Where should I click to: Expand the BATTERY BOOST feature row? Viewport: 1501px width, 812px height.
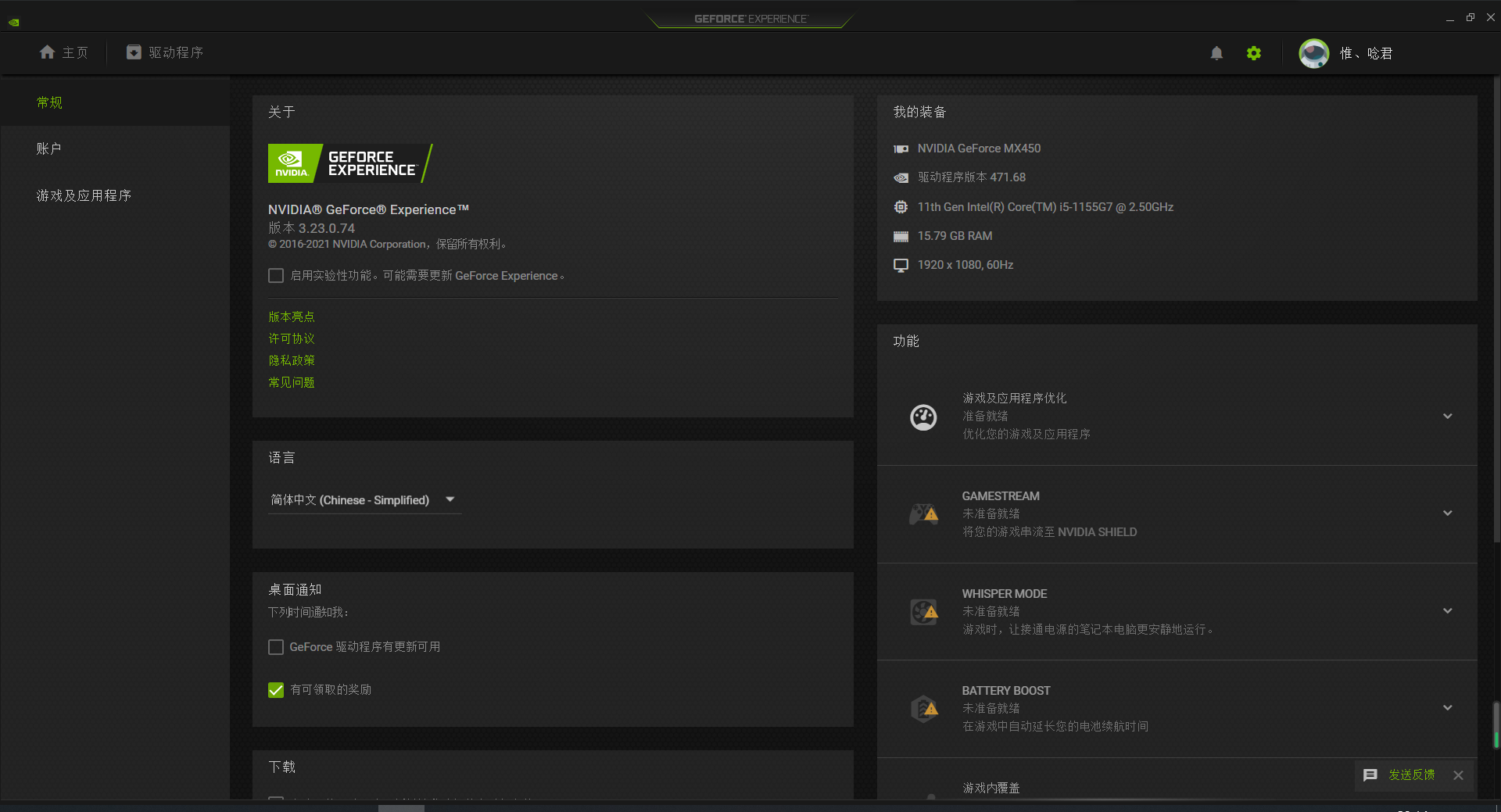[1448, 708]
